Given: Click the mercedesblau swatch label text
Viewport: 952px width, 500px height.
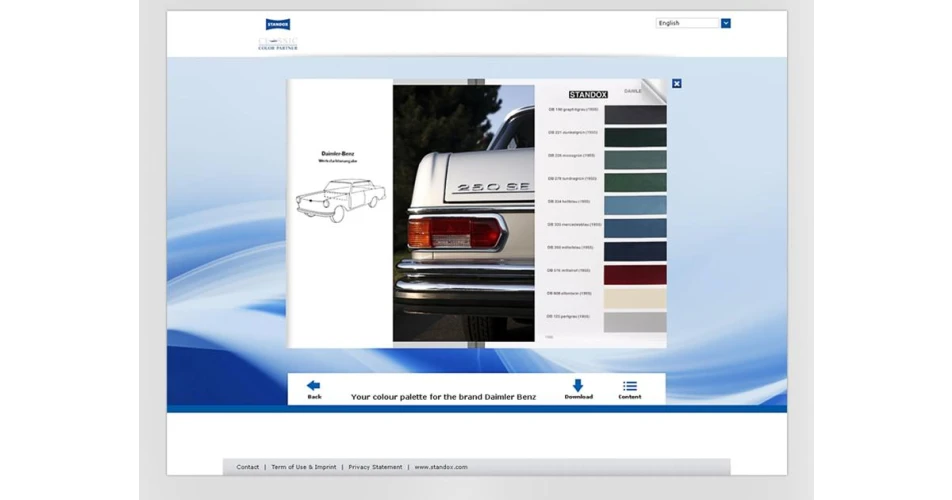Looking at the screenshot, I should [x=574, y=225].
